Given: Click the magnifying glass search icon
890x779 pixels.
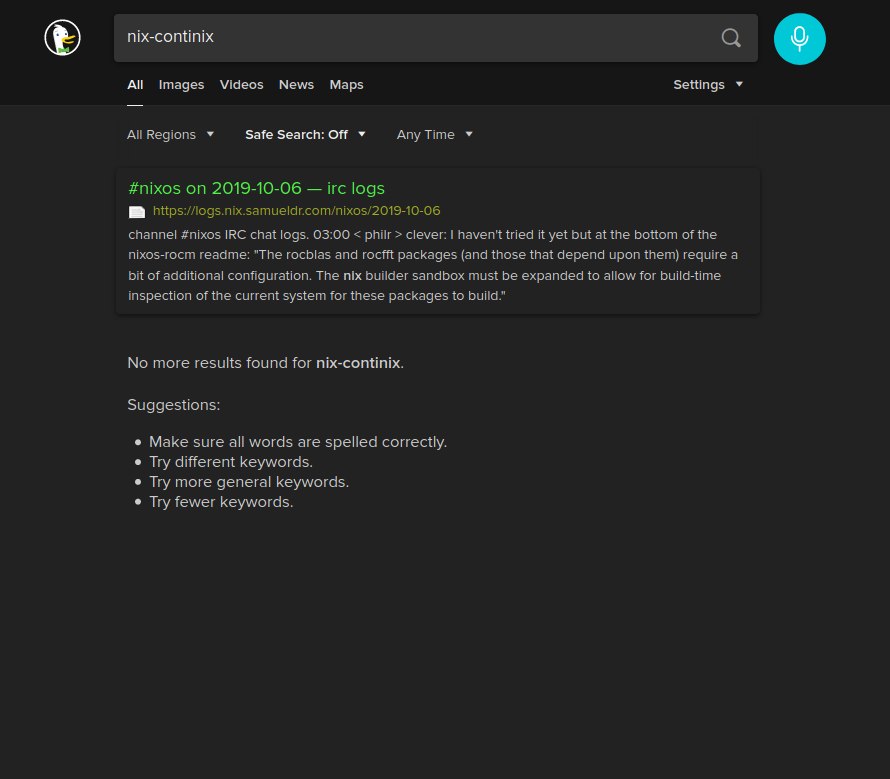Looking at the screenshot, I should 731,38.
